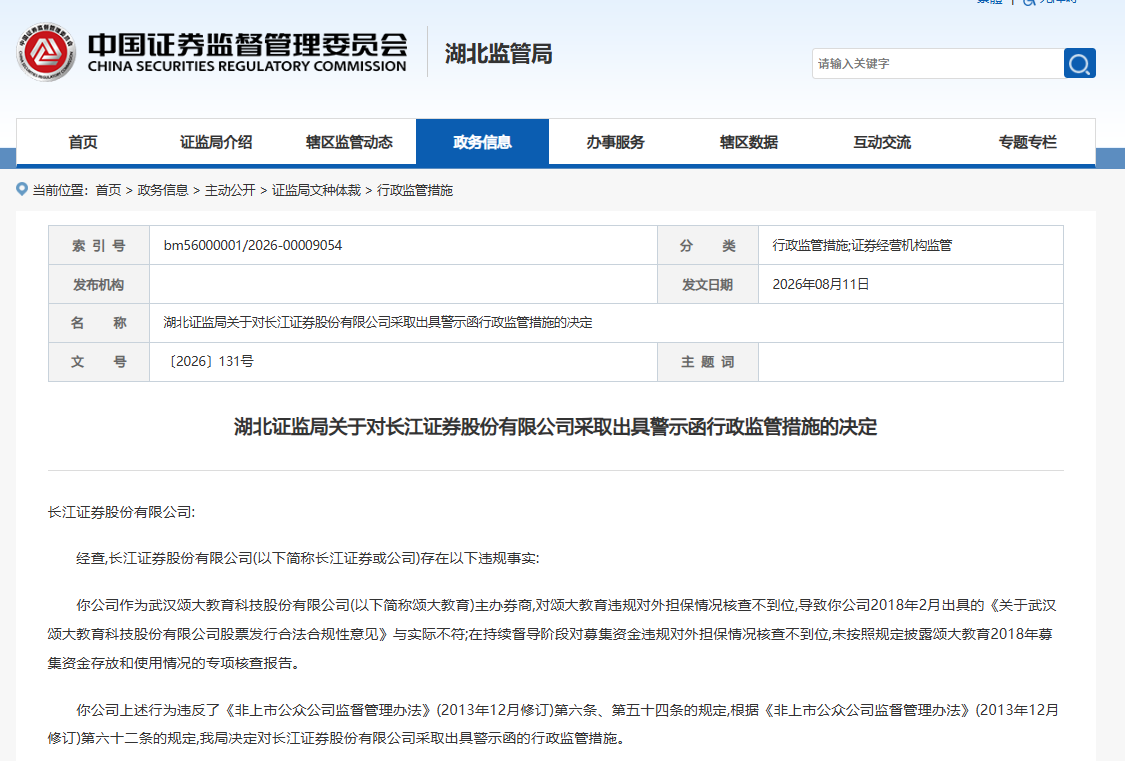This screenshot has height=761, width=1125.
Task: Open the 辖区数据 navigation tab
Action: pos(748,142)
